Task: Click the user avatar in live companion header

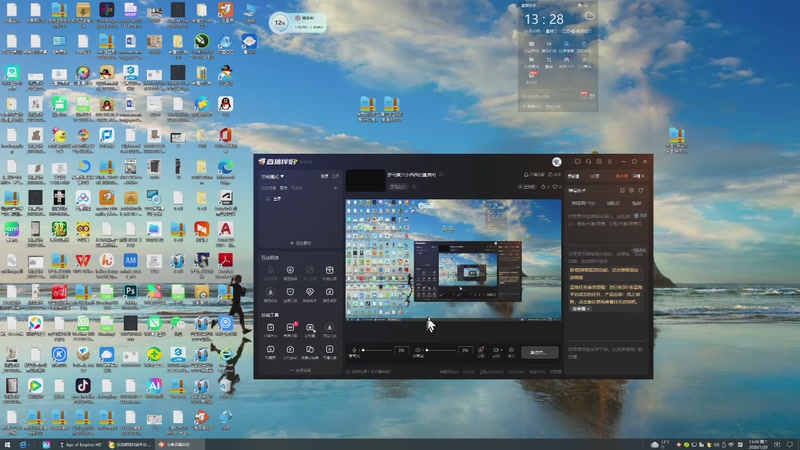Action: [557, 162]
